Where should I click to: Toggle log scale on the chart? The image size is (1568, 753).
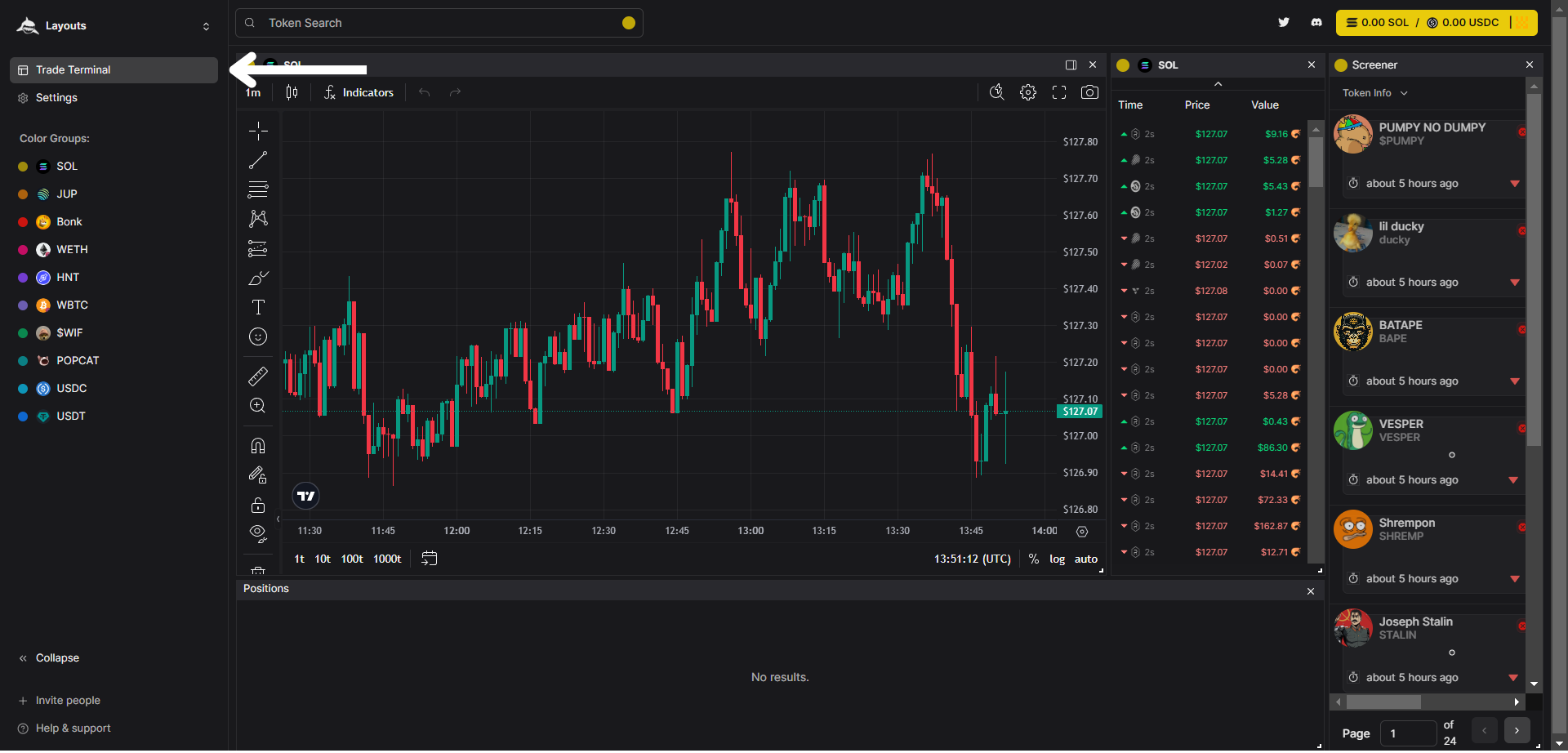coord(1057,559)
